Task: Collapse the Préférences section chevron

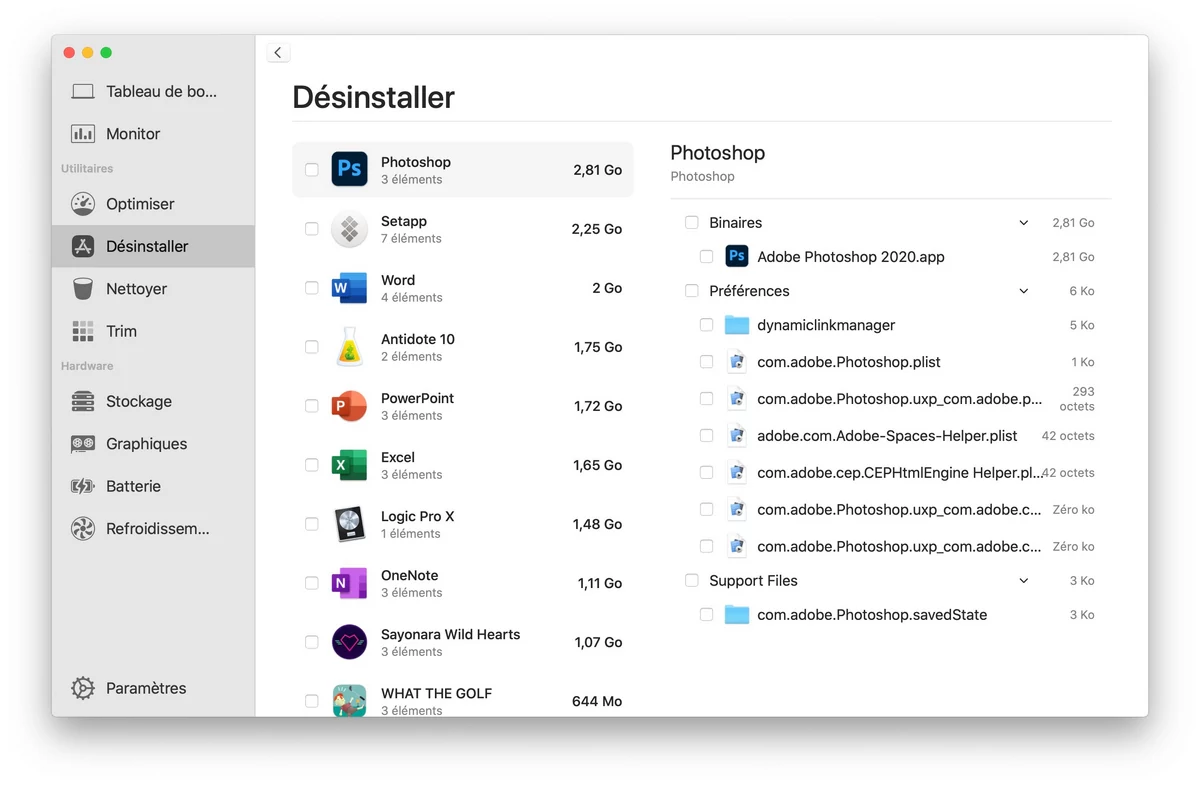Action: pyautogui.click(x=1023, y=291)
